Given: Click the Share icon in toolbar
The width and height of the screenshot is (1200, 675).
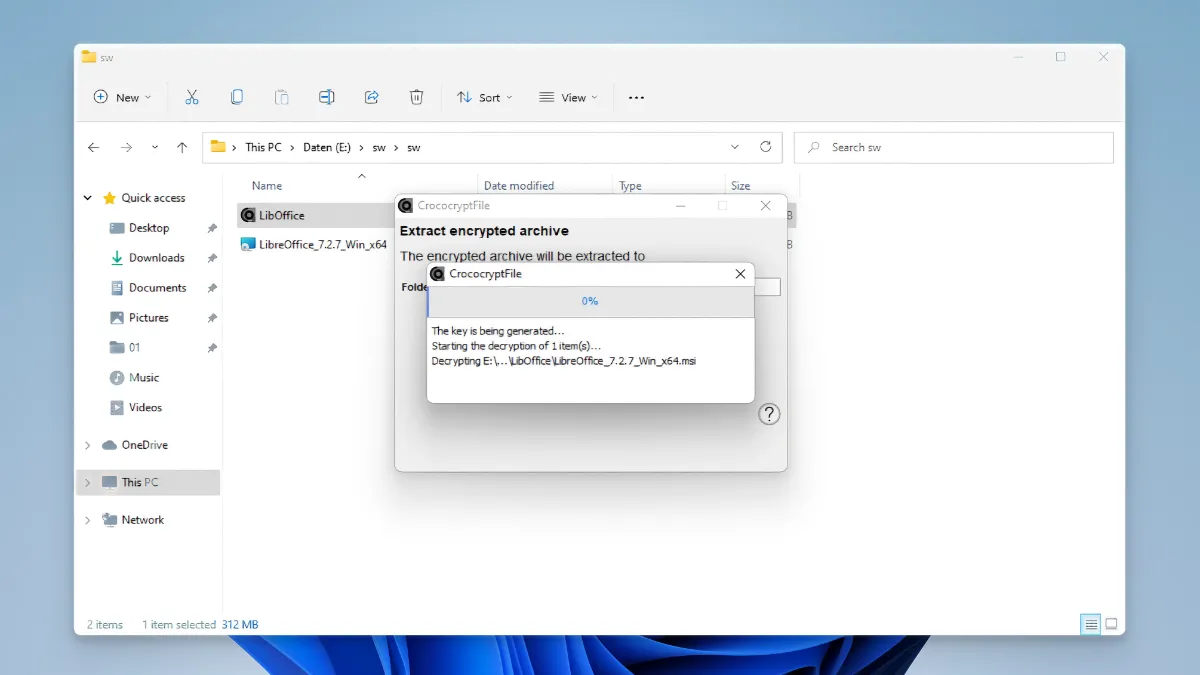Looking at the screenshot, I should 371,97.
